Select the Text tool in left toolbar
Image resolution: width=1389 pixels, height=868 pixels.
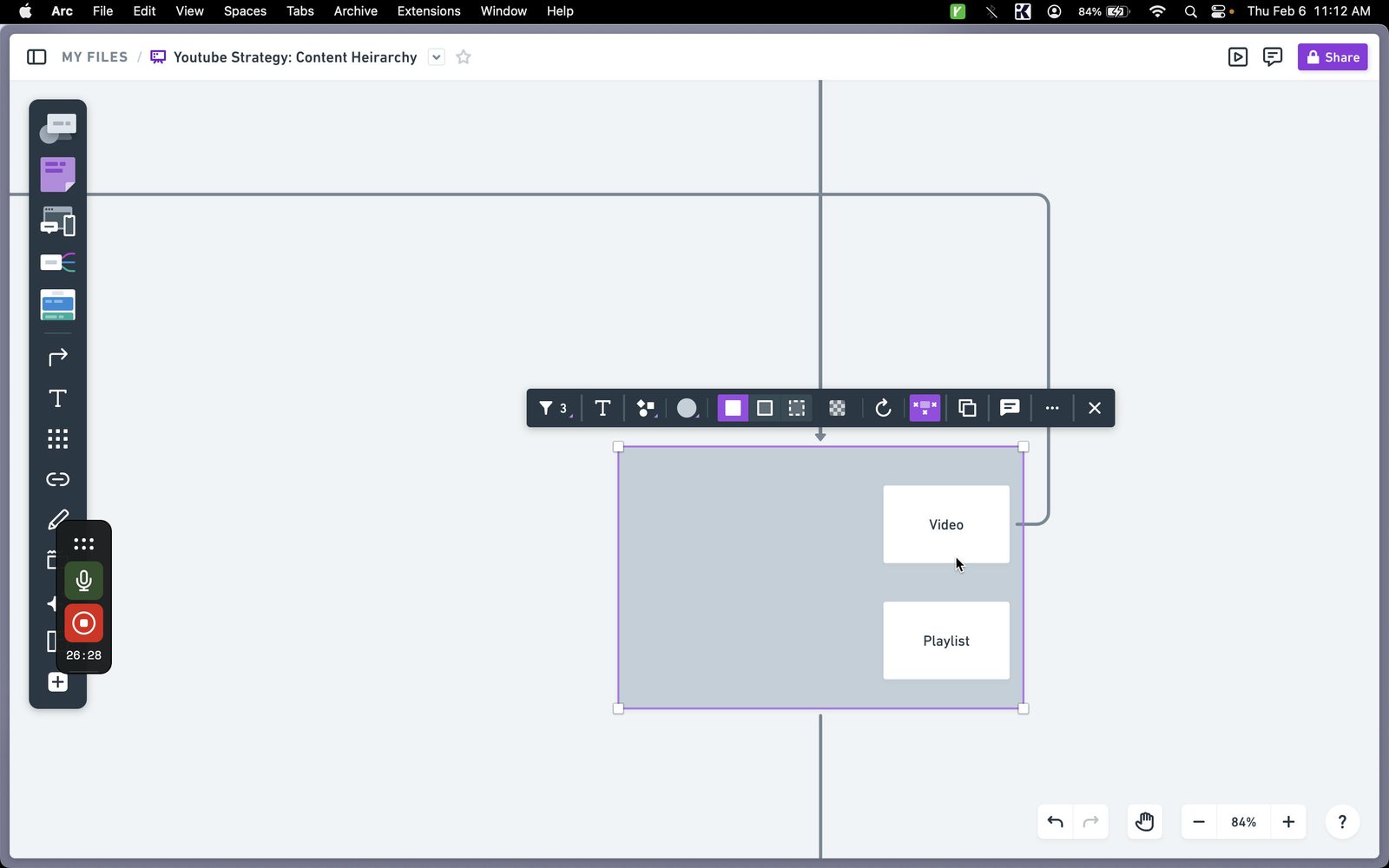click(x=57, y=398)
